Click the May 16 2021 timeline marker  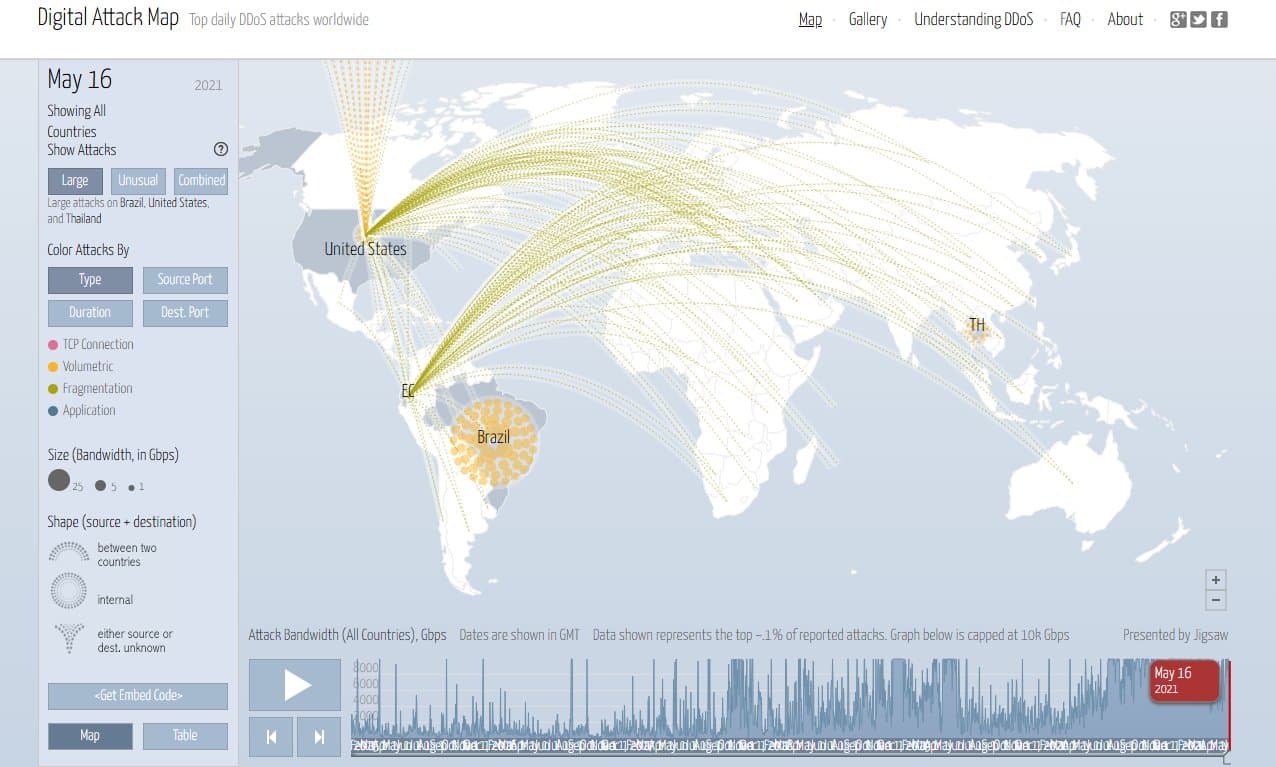[x=1185, y=680]
